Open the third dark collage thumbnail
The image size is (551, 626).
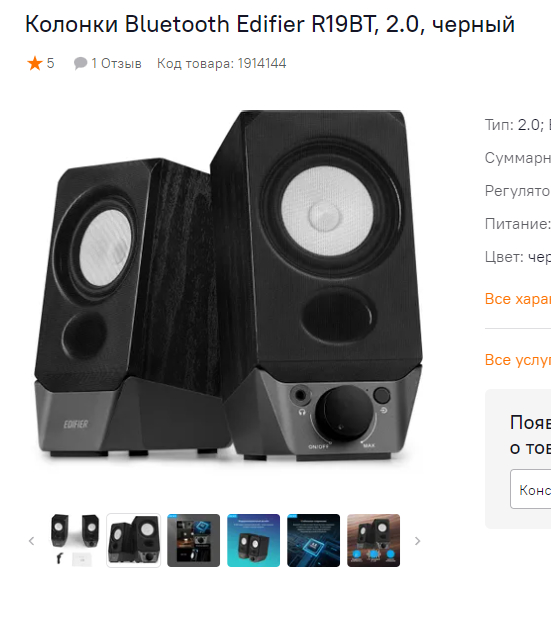[x=193, y=541]
